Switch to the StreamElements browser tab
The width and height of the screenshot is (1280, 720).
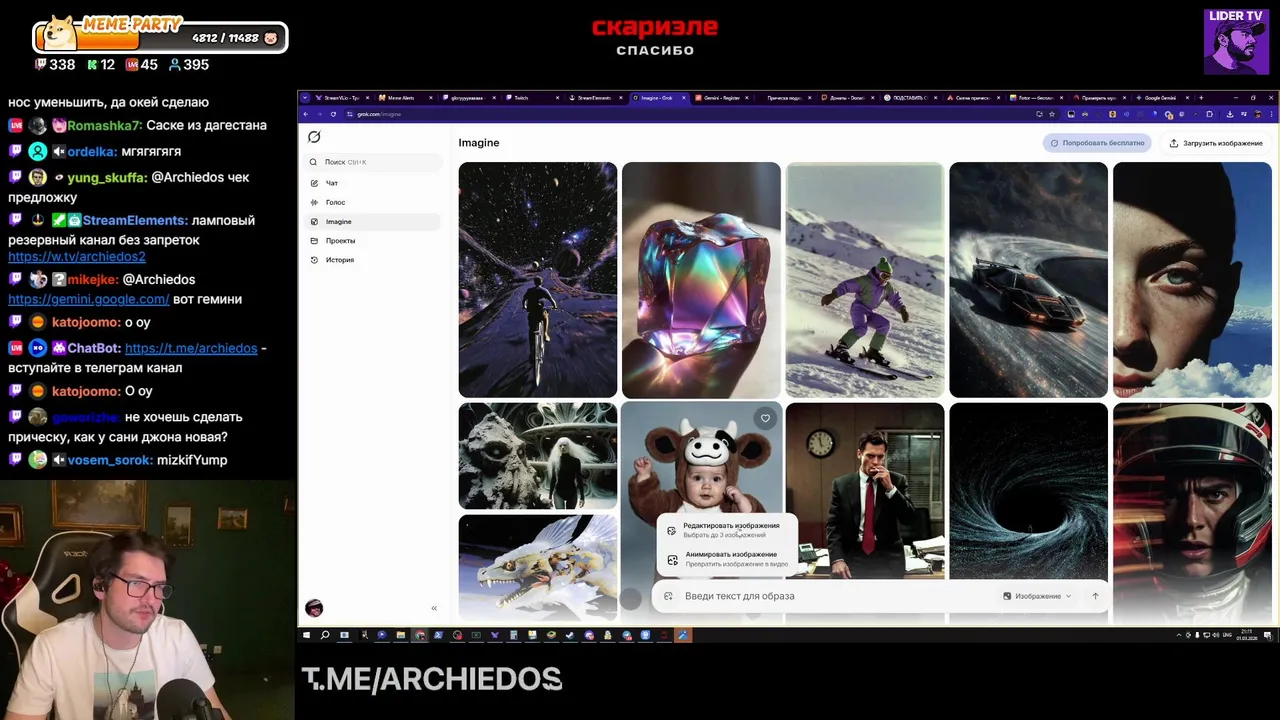595,98
